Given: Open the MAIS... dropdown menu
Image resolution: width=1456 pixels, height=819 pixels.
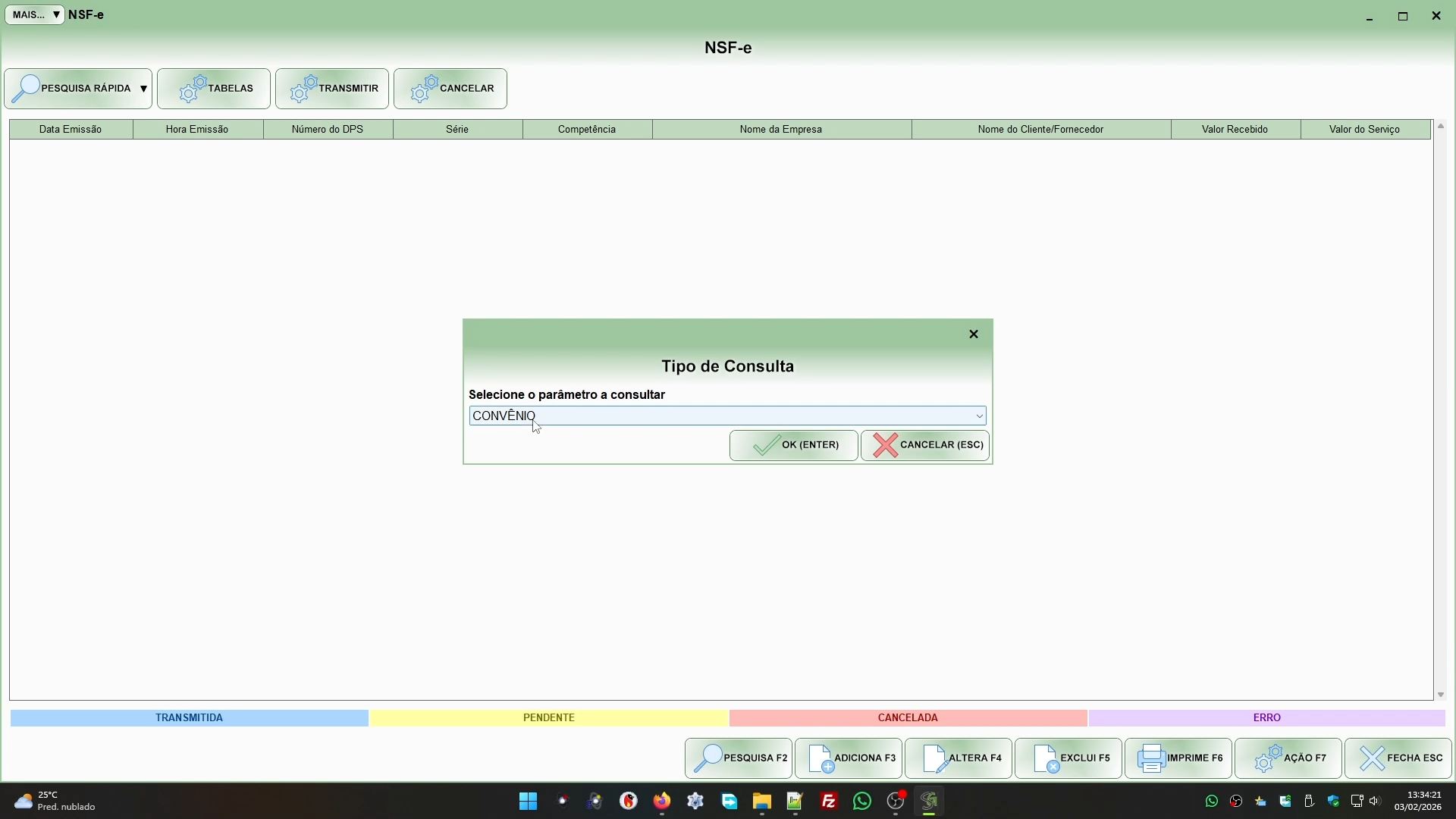Looking at the screenshot, I should tap(35, 15).
